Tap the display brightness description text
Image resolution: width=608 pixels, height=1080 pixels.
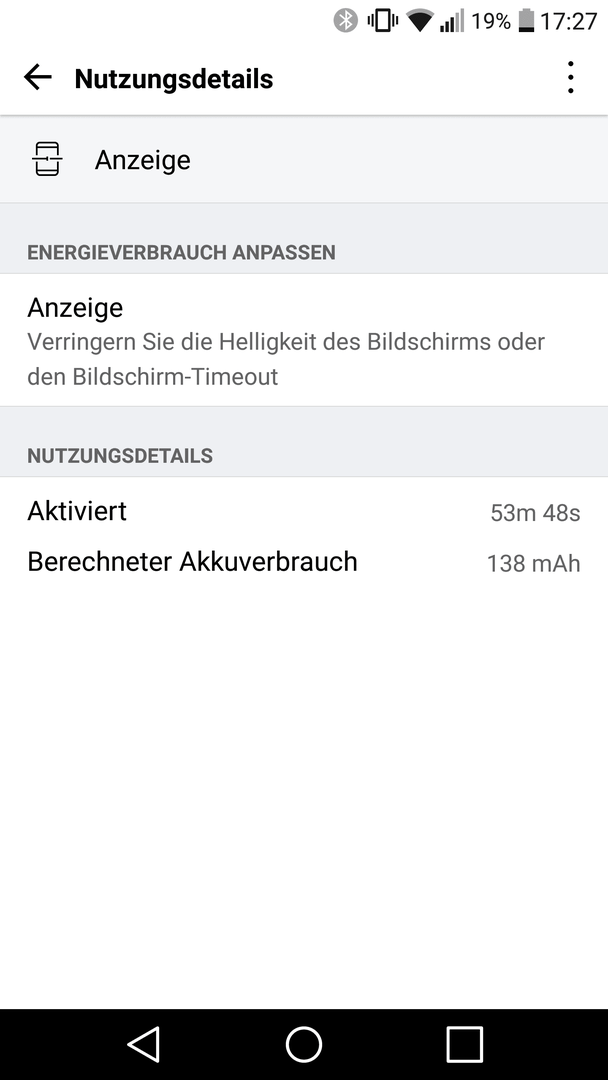(286, 360)
